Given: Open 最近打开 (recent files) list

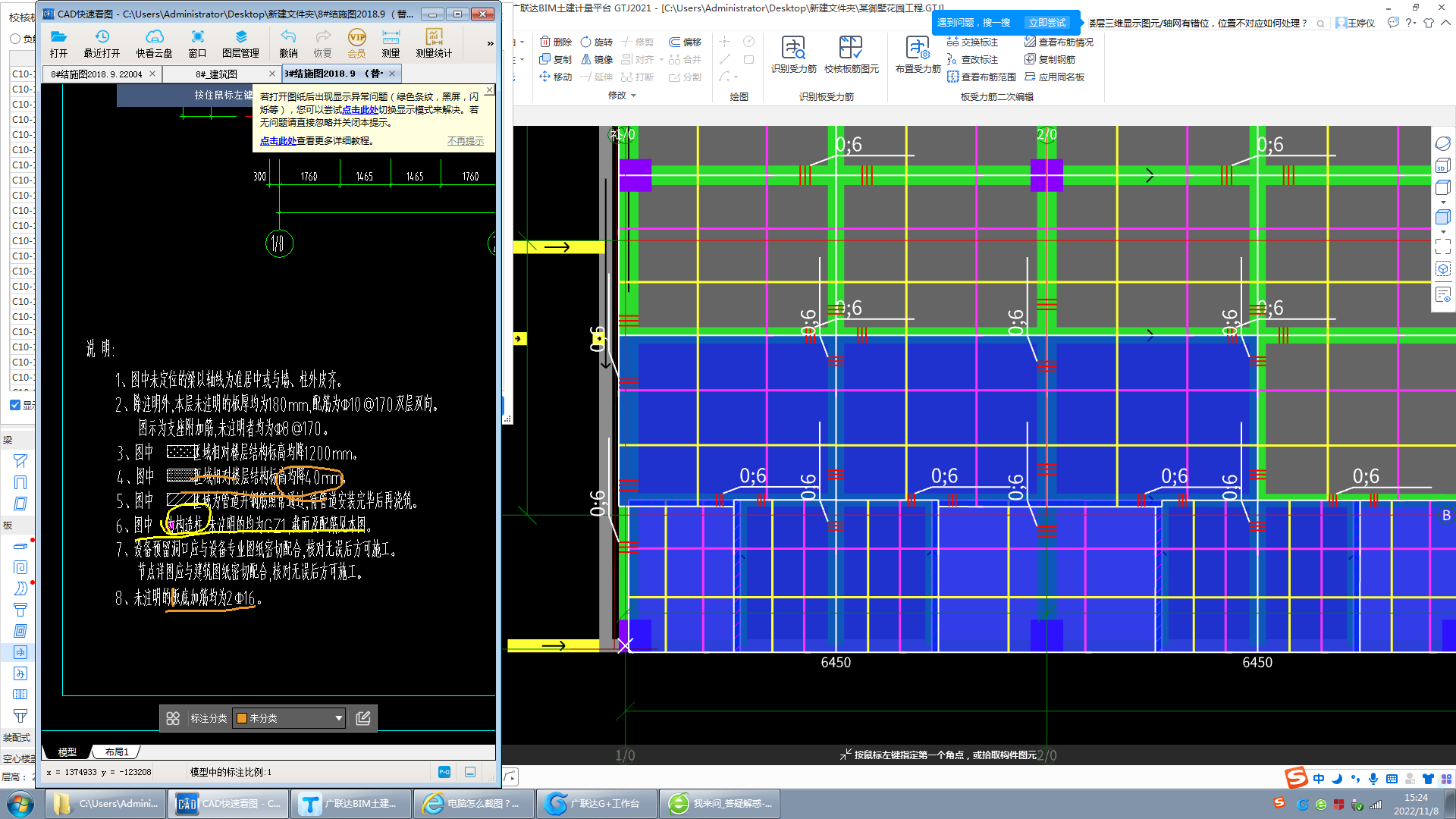Looking at the screenshot, I should 102,44.
